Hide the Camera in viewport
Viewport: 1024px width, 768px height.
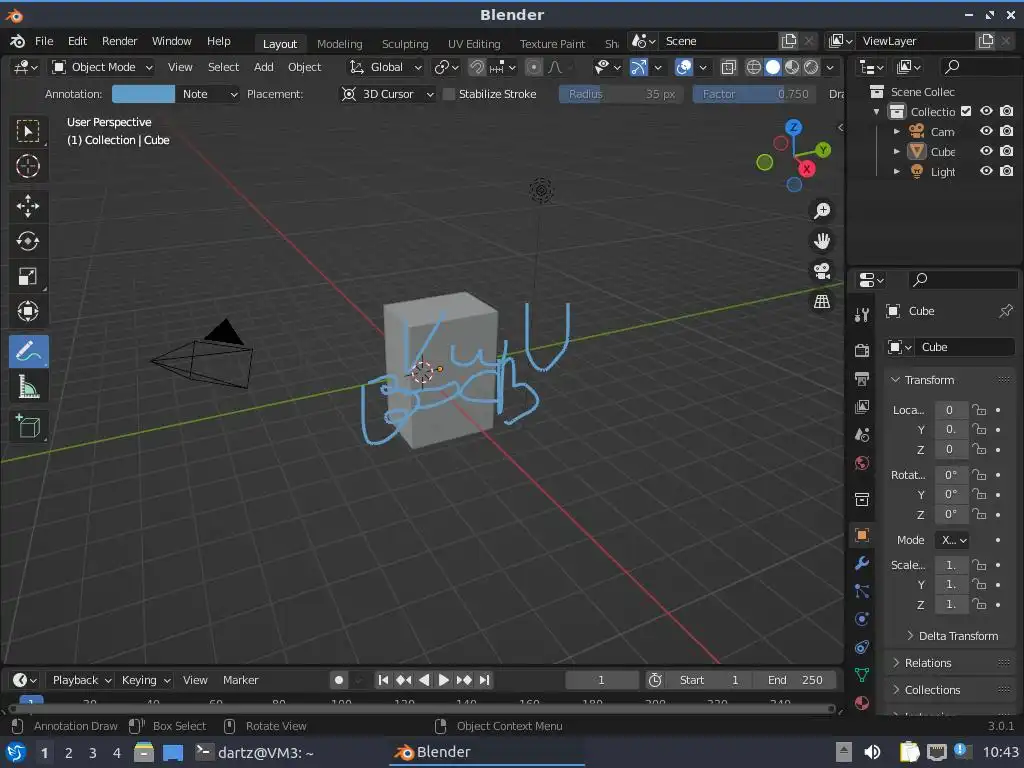click(986, 131)
